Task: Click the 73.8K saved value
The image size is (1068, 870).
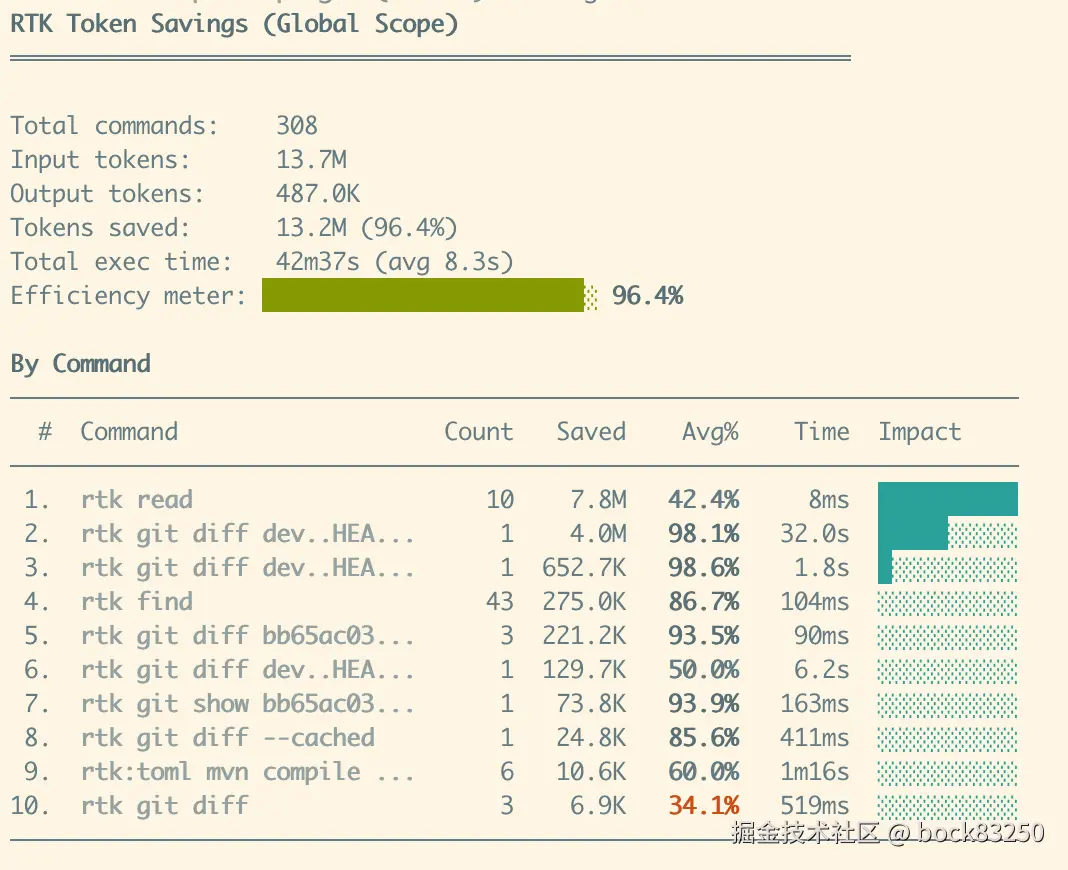Action: [591, 704]
